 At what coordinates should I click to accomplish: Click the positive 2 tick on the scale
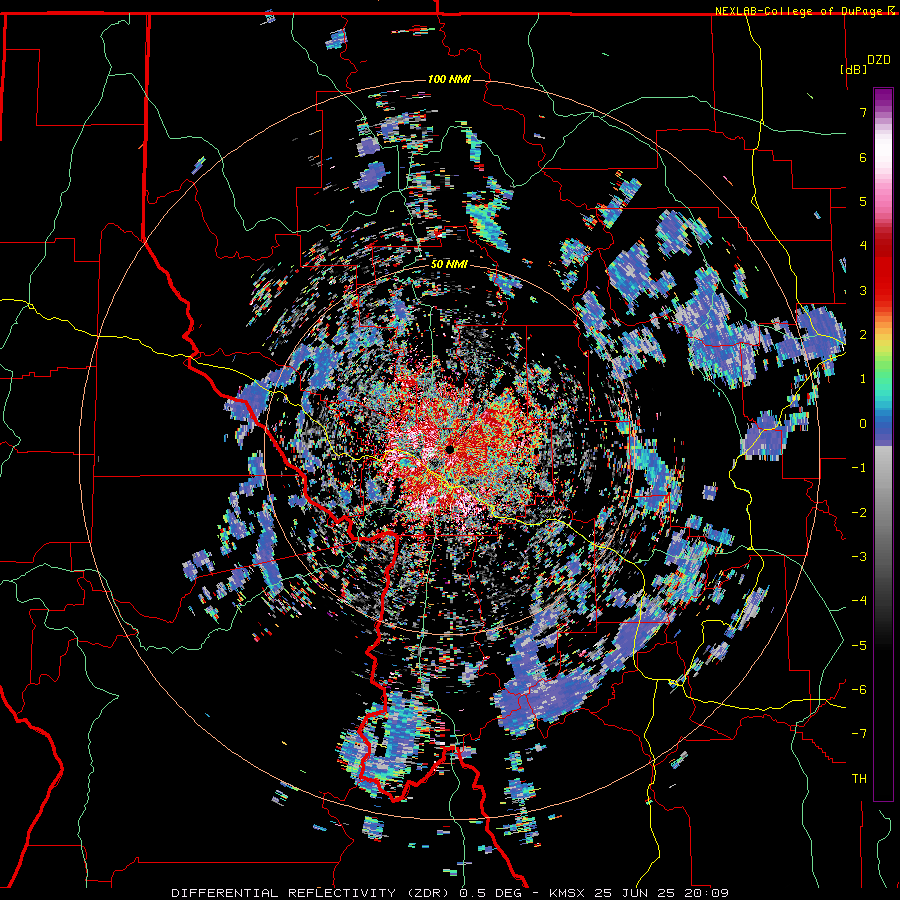click(x=863, y=335)
